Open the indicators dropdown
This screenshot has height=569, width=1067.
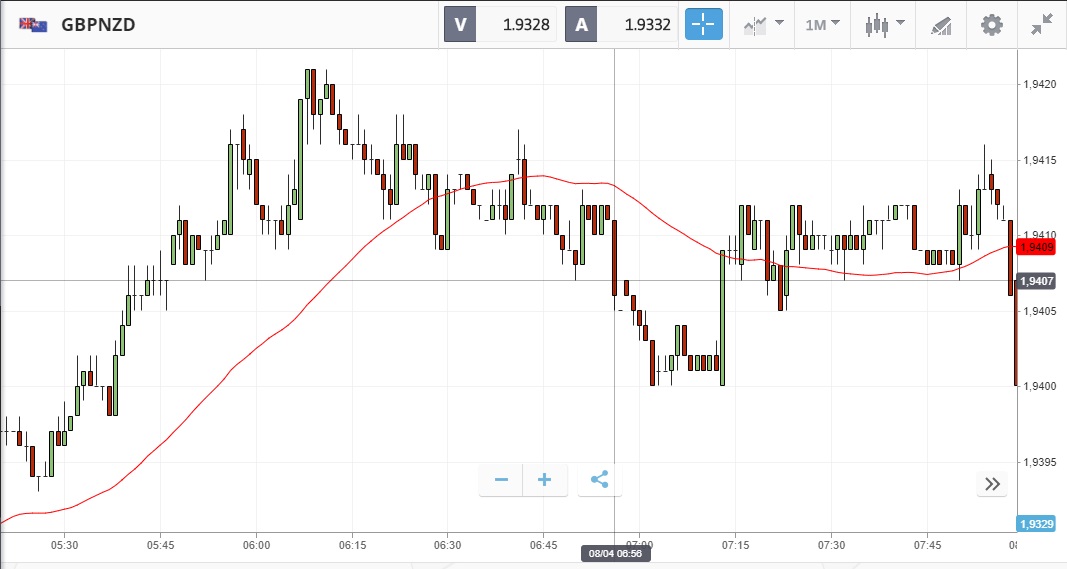point(763,24)
